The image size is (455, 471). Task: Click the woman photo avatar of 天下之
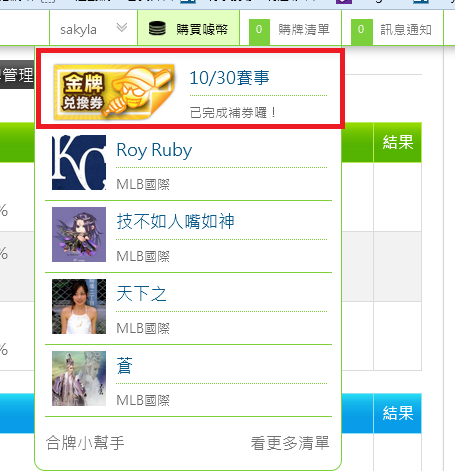click(x=79, y=306)
